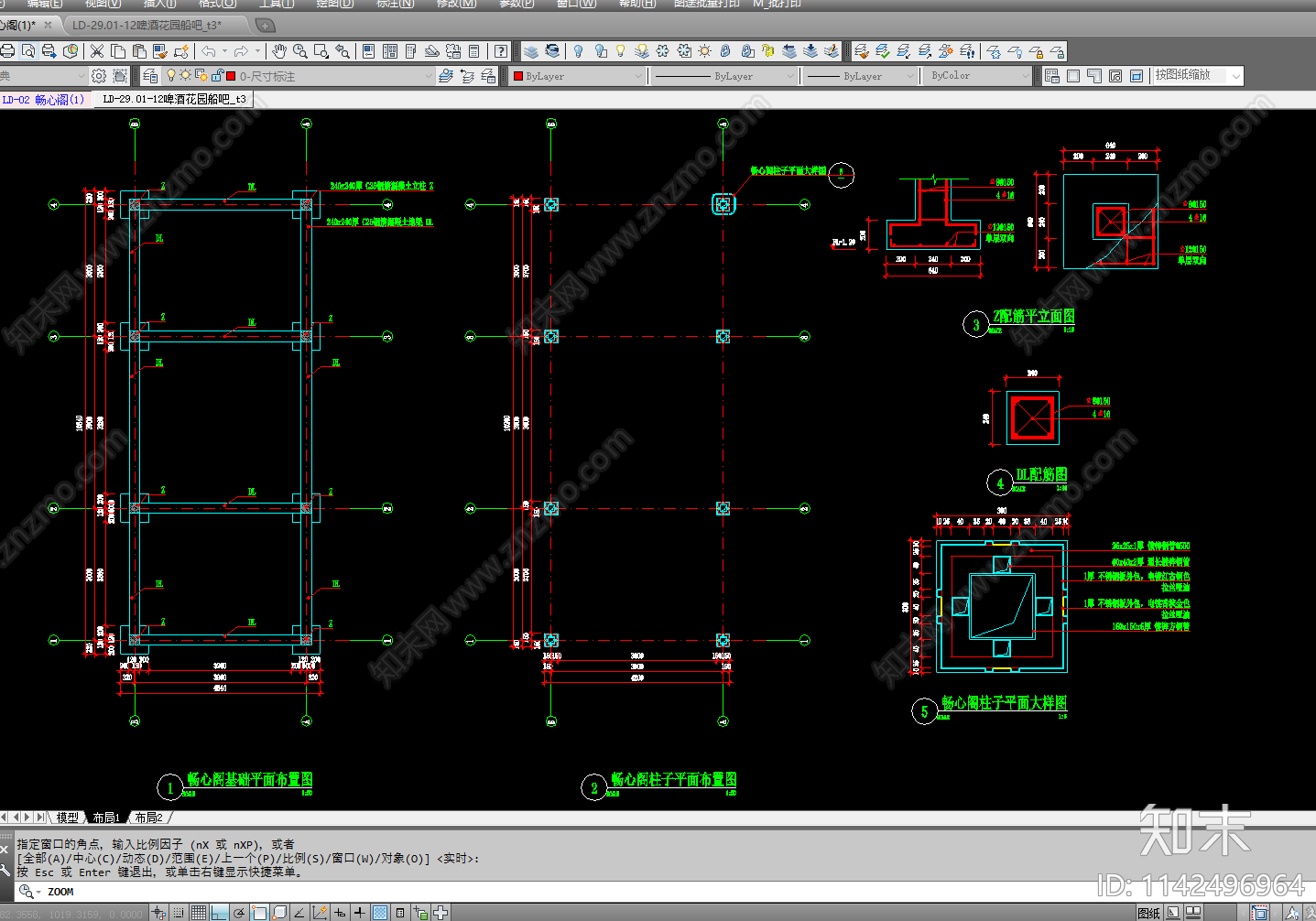Select Zoom Realtime magnifier tool
The height and width of the screenshot is (921, 1316).
point(299,51)
